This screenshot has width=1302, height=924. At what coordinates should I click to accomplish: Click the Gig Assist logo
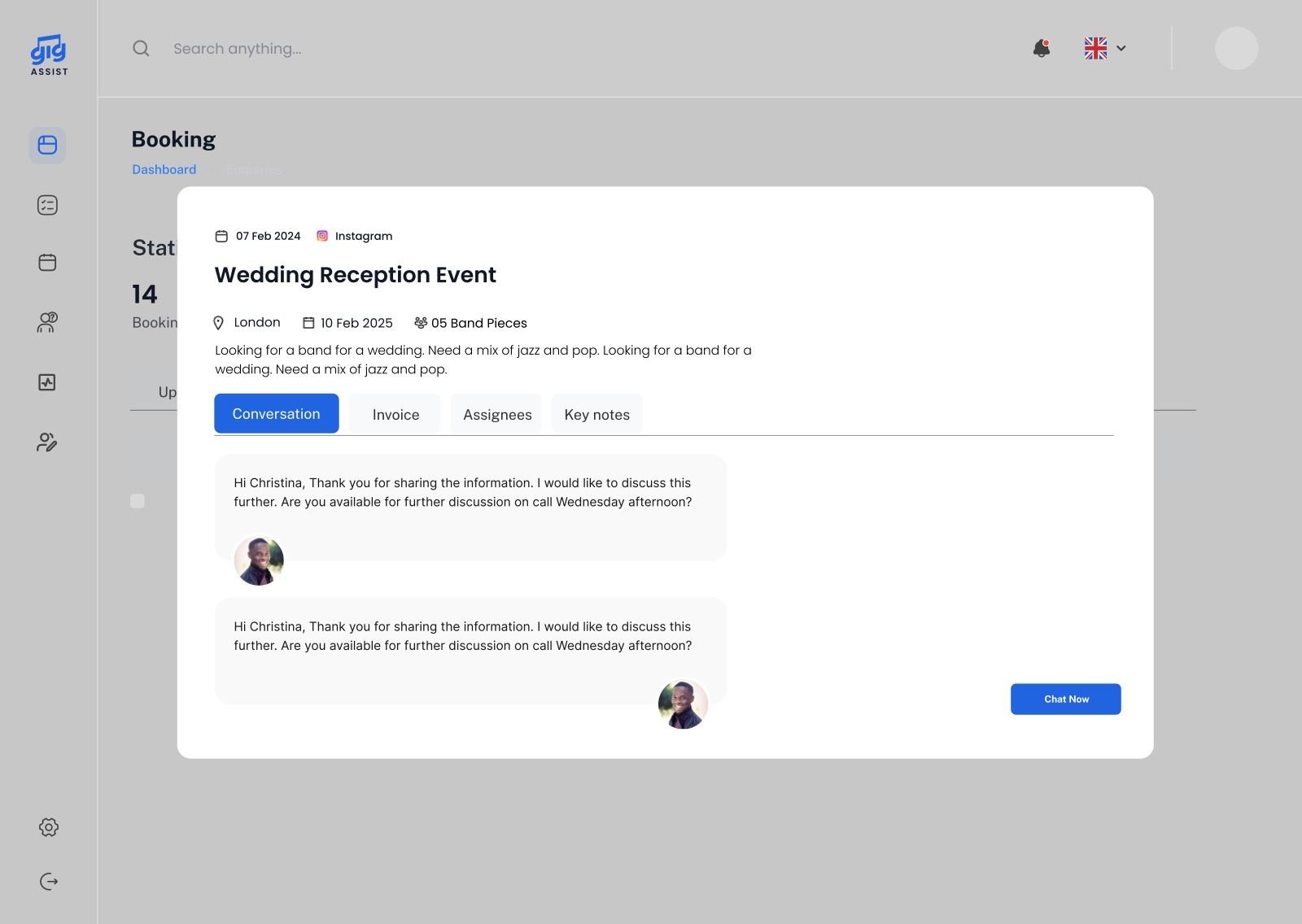[49, 55]
